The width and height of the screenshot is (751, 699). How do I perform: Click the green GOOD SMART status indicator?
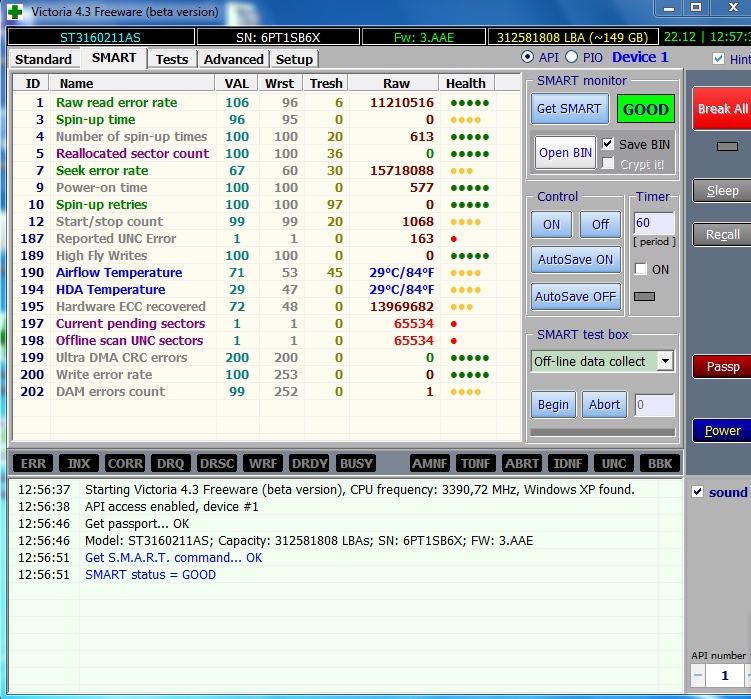click(646, 109)
